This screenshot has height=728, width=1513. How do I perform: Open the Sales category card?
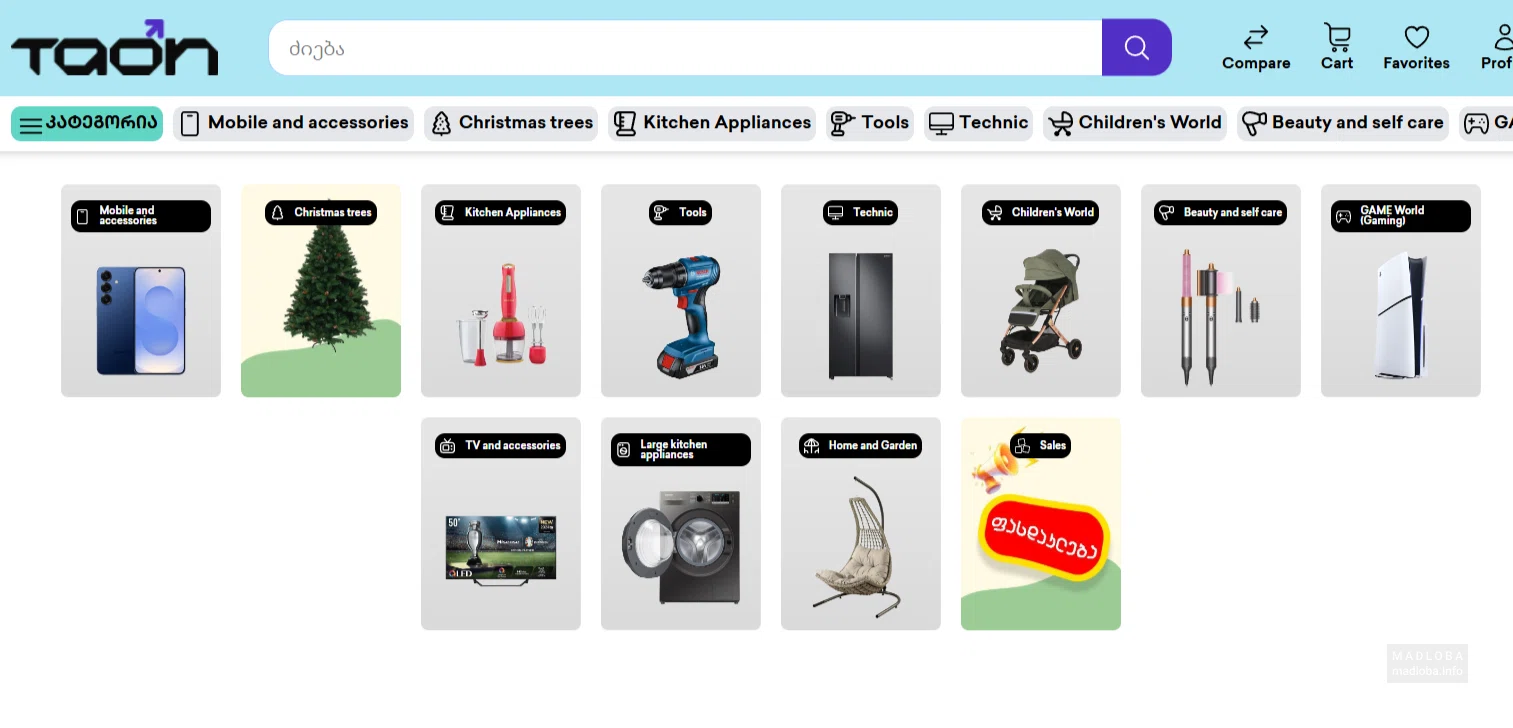[x=1040, y=524]
